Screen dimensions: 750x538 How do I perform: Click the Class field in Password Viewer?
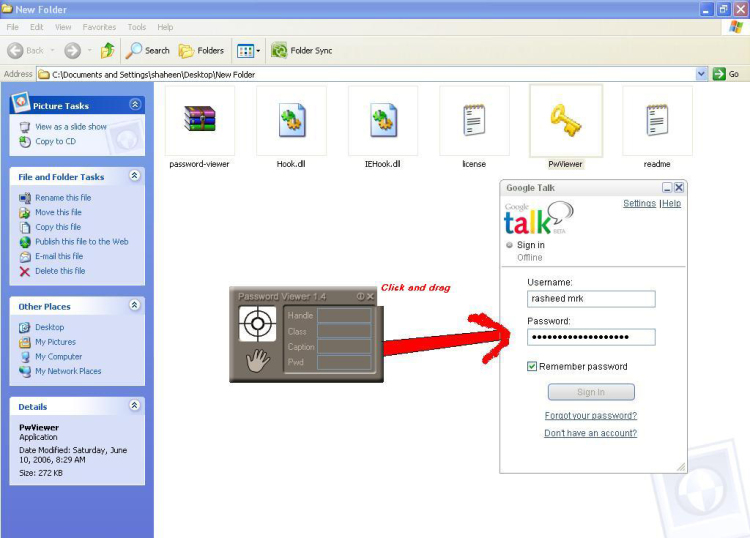[x=344, y=331]
